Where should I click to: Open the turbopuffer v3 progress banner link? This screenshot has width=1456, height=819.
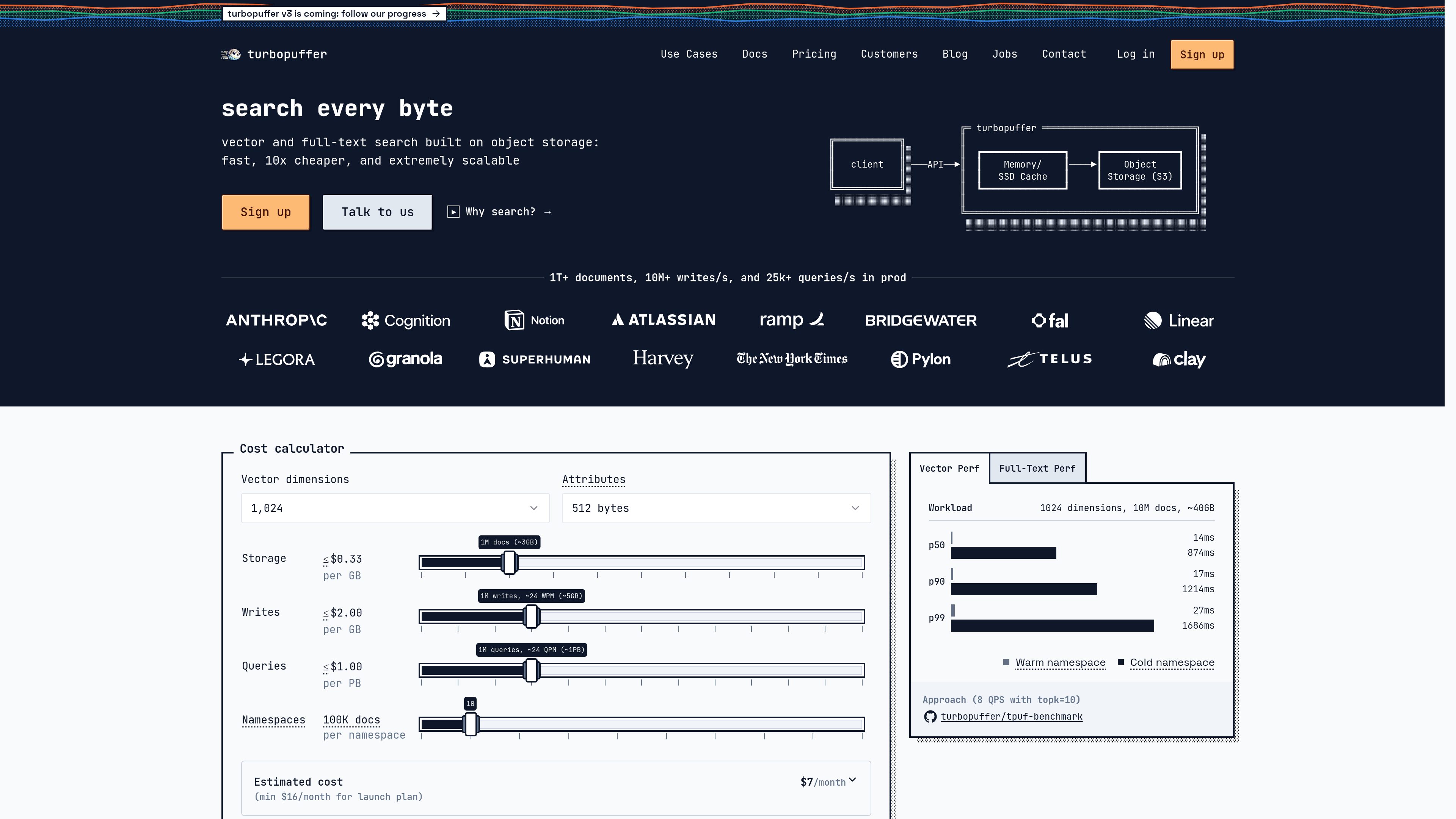(334, 14)
